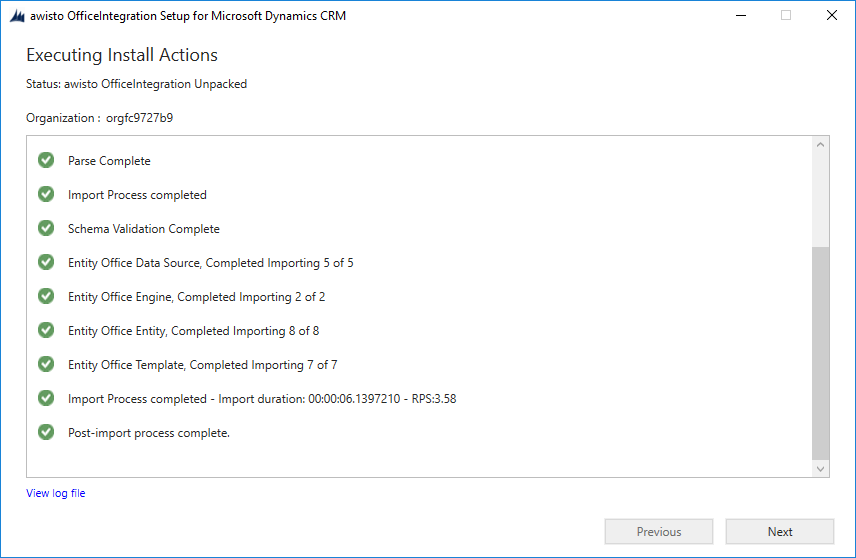This screenshot has height=558, width=856.
Task: Click the Dynamics CRM app icon in title bar
Action: 17,16
